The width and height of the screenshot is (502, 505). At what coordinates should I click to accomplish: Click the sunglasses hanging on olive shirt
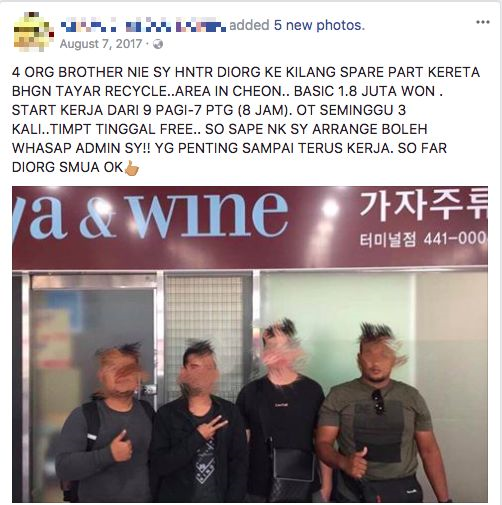click(377, 402)
